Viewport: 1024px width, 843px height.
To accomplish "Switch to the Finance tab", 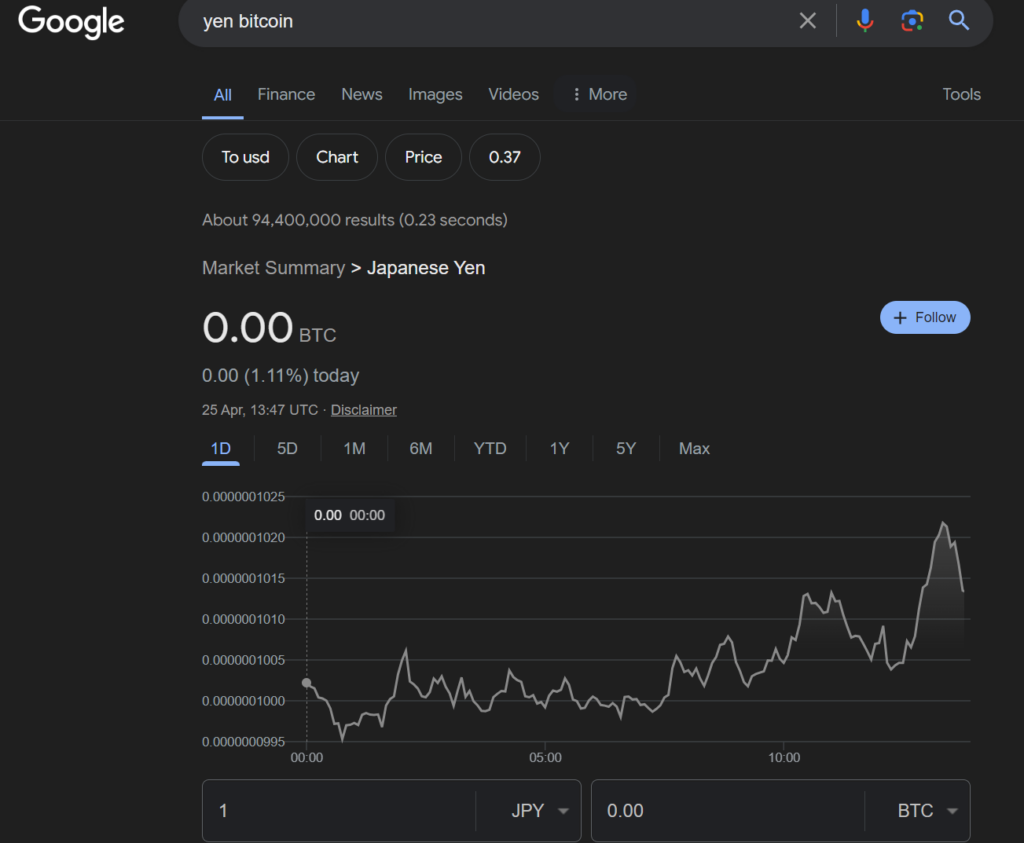I will coord(286,94).
